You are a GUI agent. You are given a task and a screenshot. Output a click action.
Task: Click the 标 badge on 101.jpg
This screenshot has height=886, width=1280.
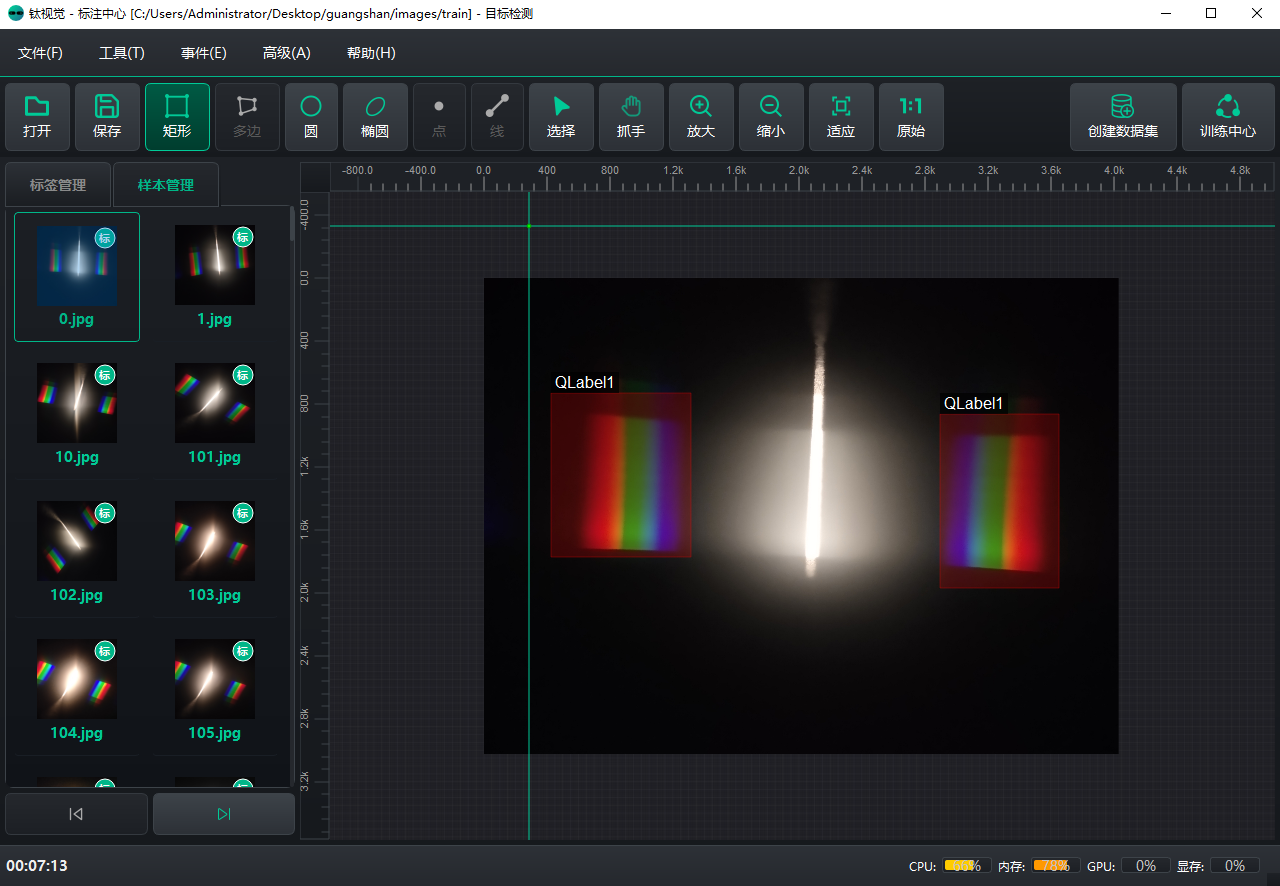click(243, 375)
